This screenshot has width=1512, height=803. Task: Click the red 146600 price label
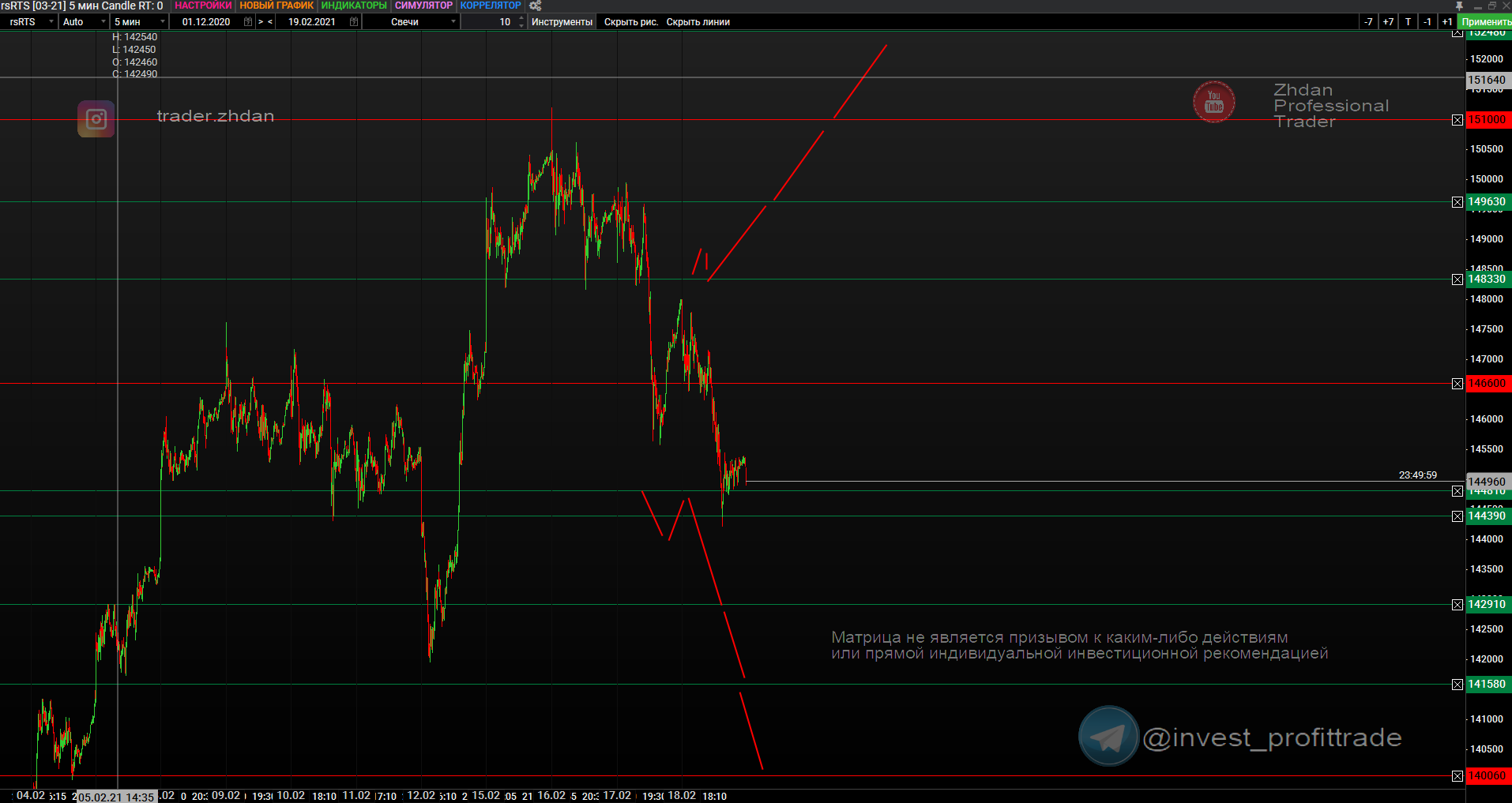coord(1488,384)
